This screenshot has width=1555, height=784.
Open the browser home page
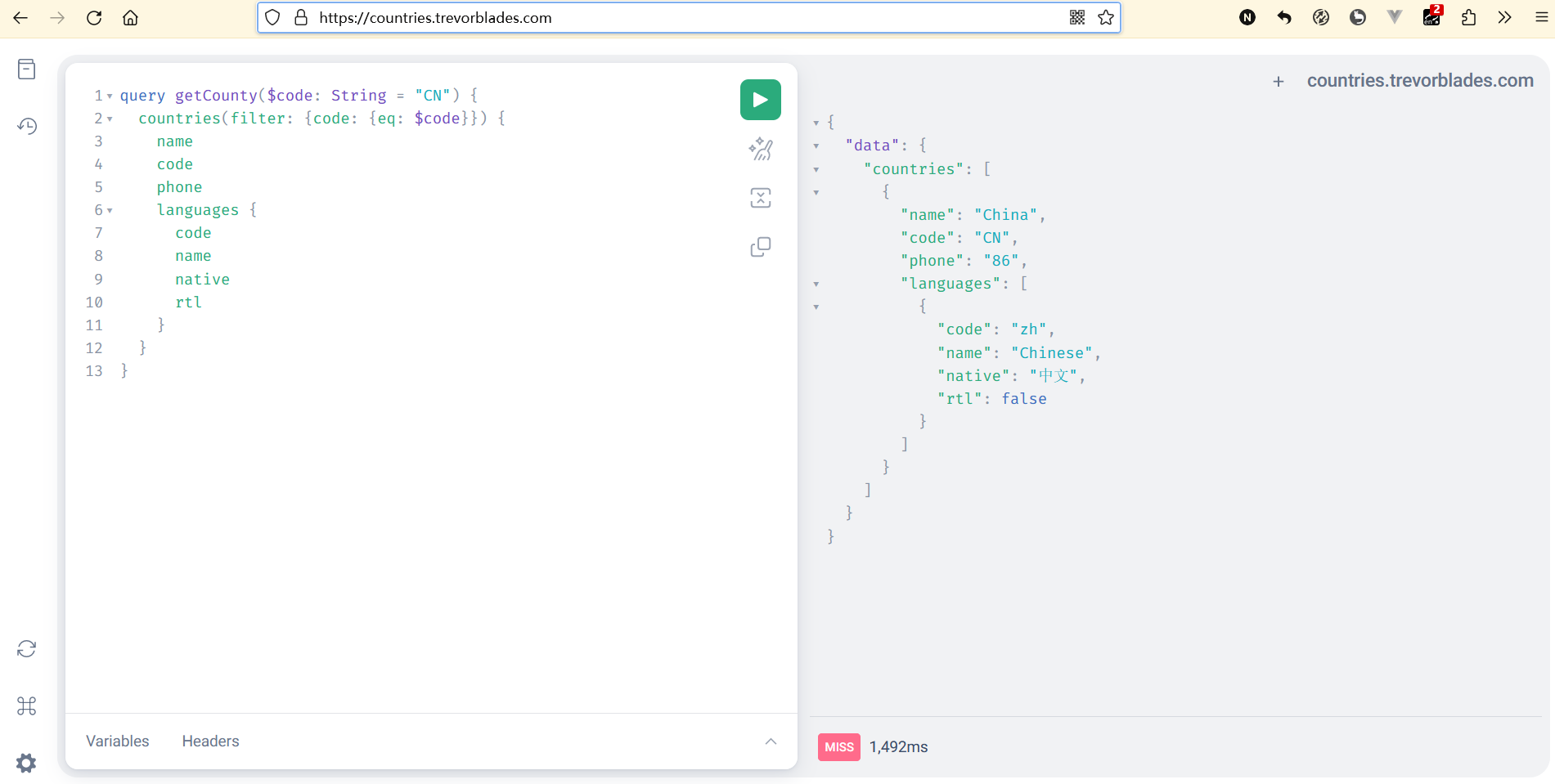coord(131,17)
